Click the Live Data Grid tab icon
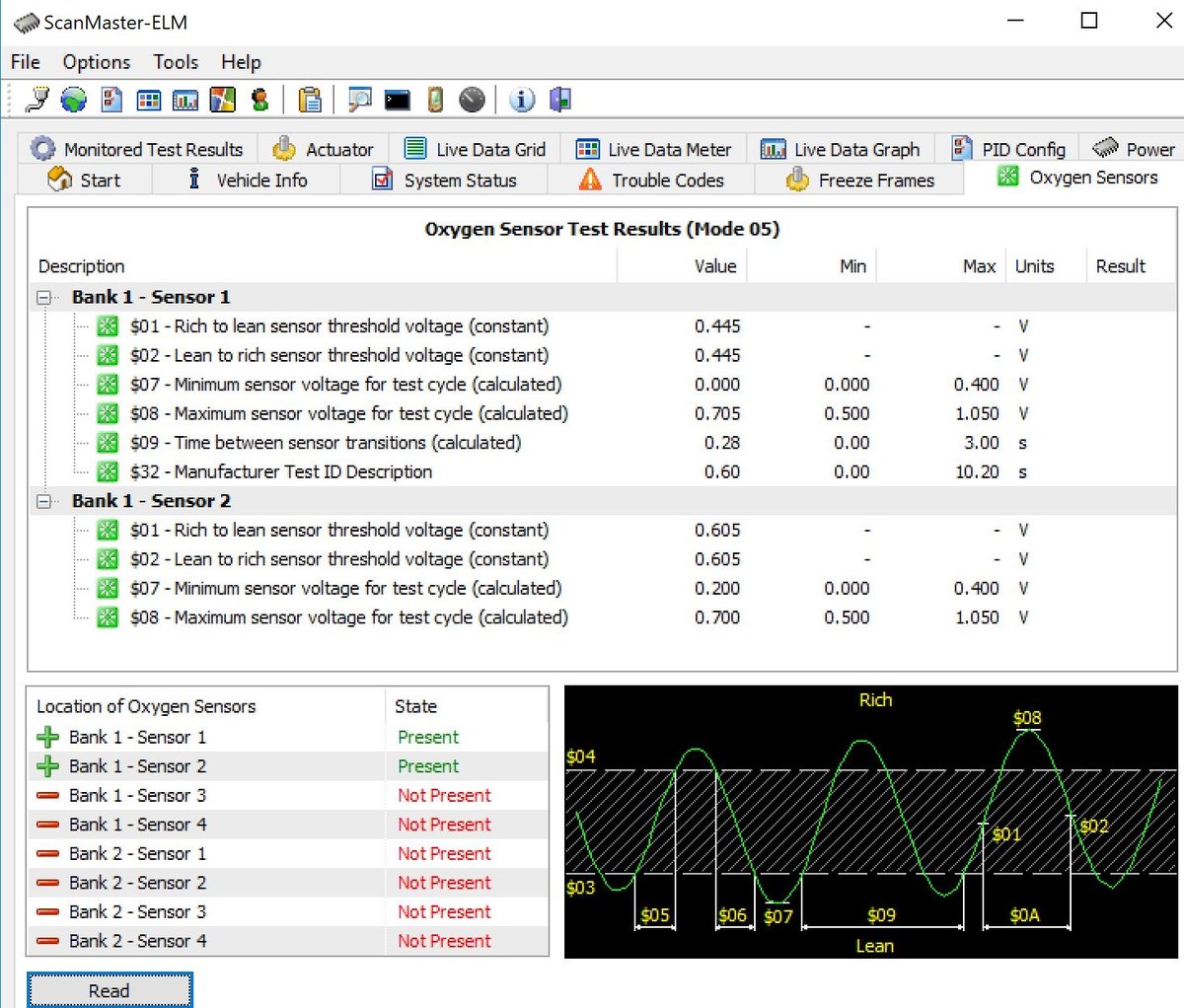The width and height of the screenshot is (1184, 1008). [415, 148]
